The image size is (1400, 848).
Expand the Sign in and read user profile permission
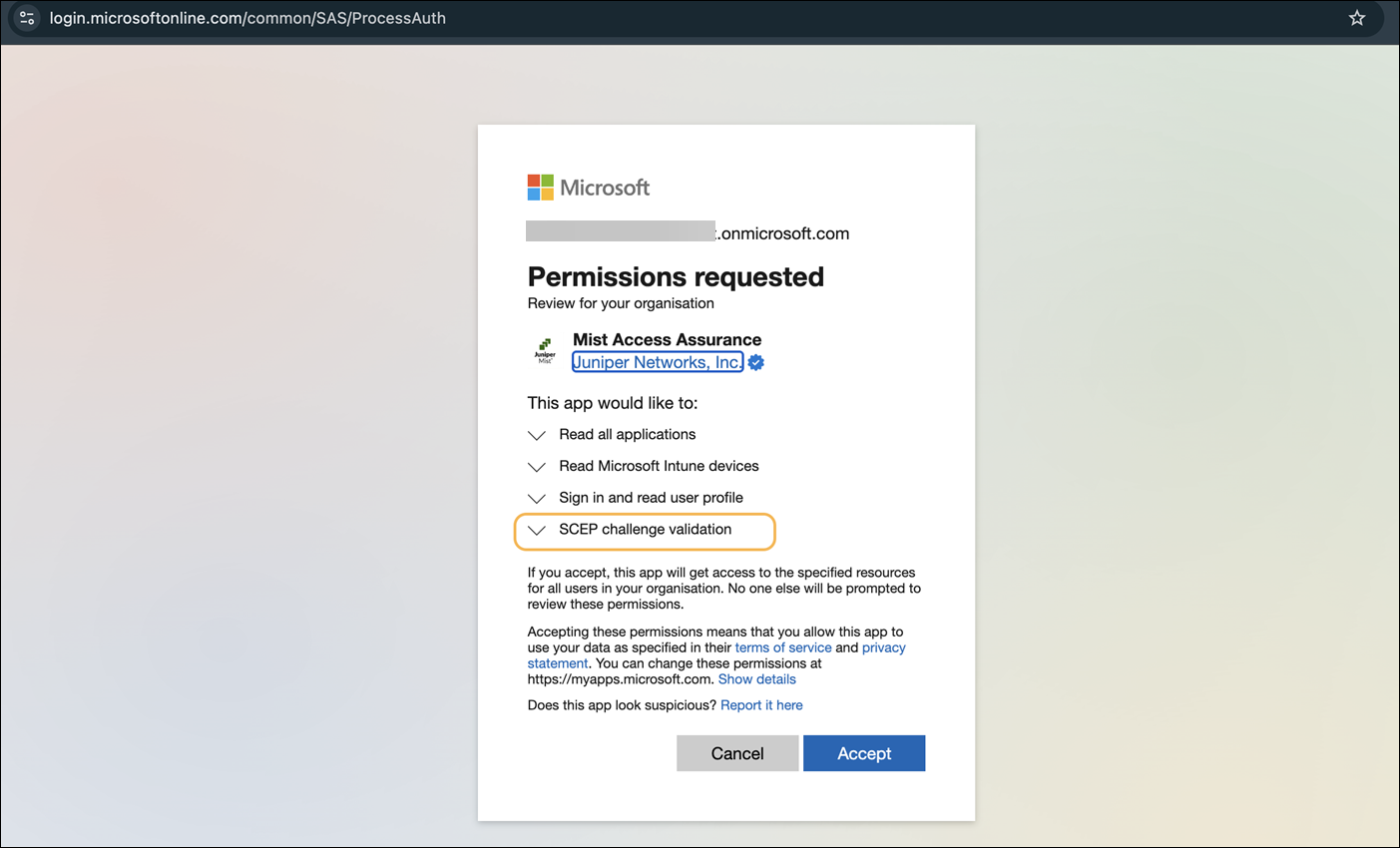click(536, 499)
